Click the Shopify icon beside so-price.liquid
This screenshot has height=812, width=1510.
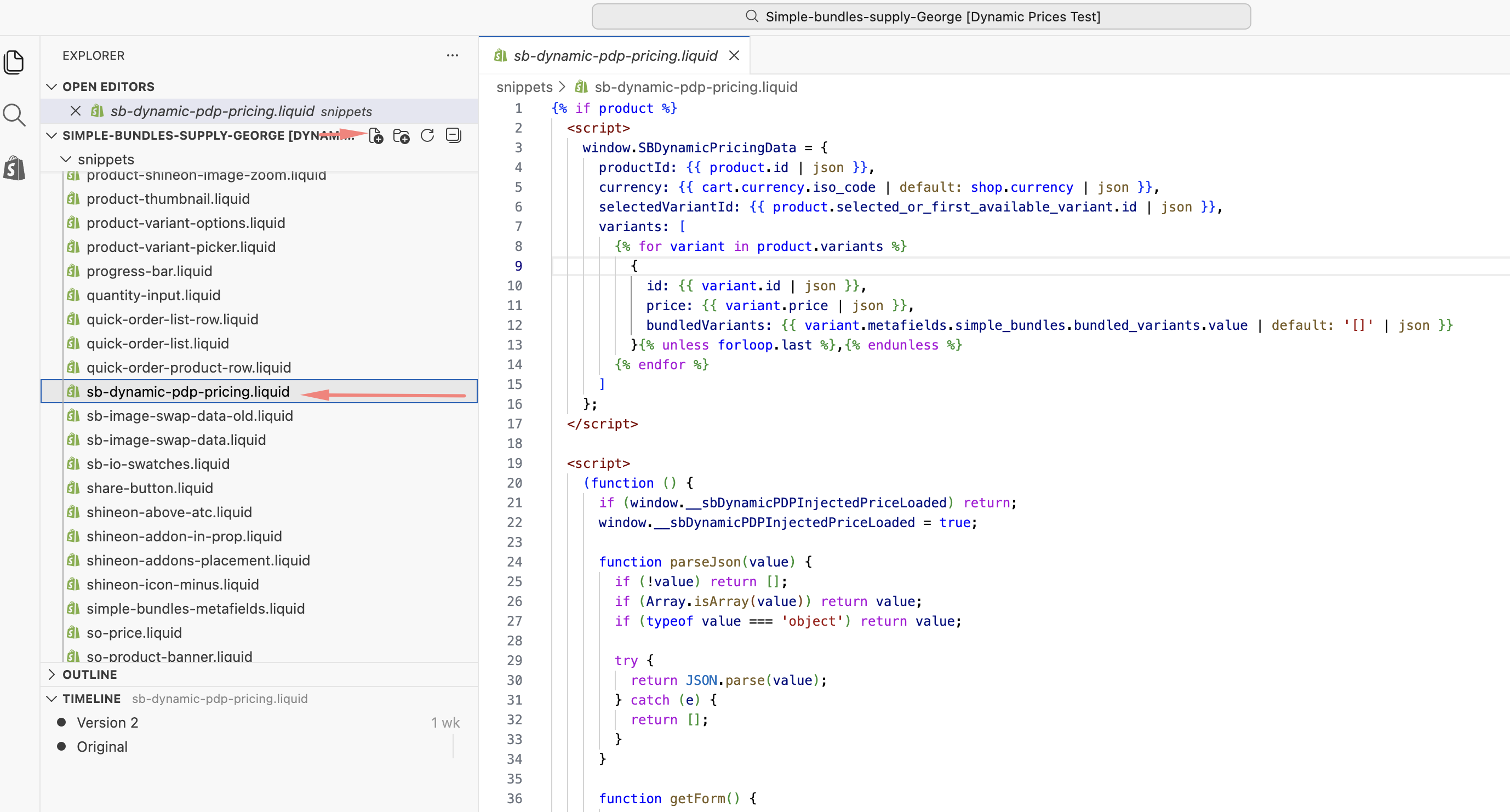pyautogui.click(x=73, y=632)
